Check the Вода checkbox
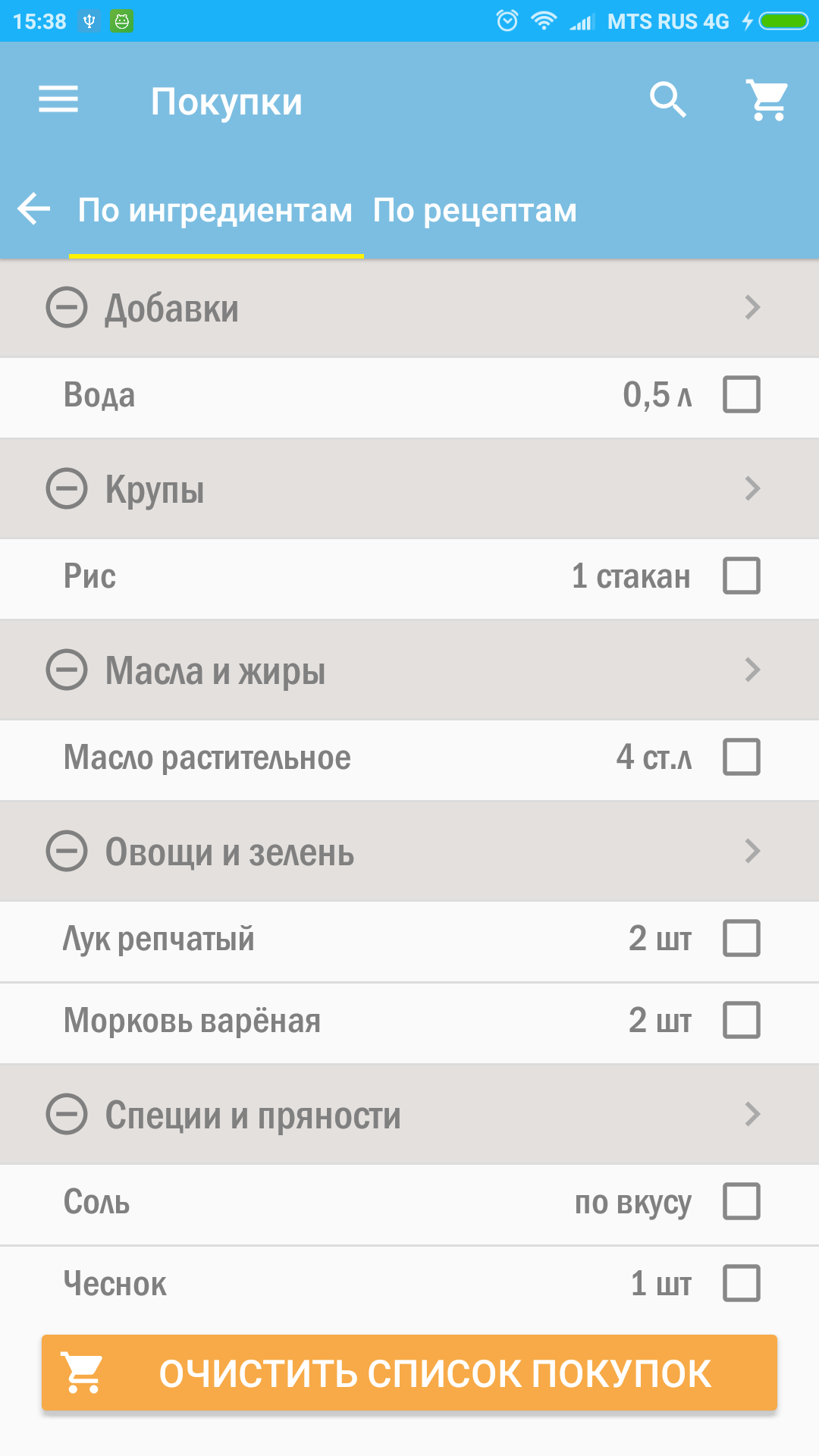The width and height of the screenshot is (819, 1456). coord(741,394)
